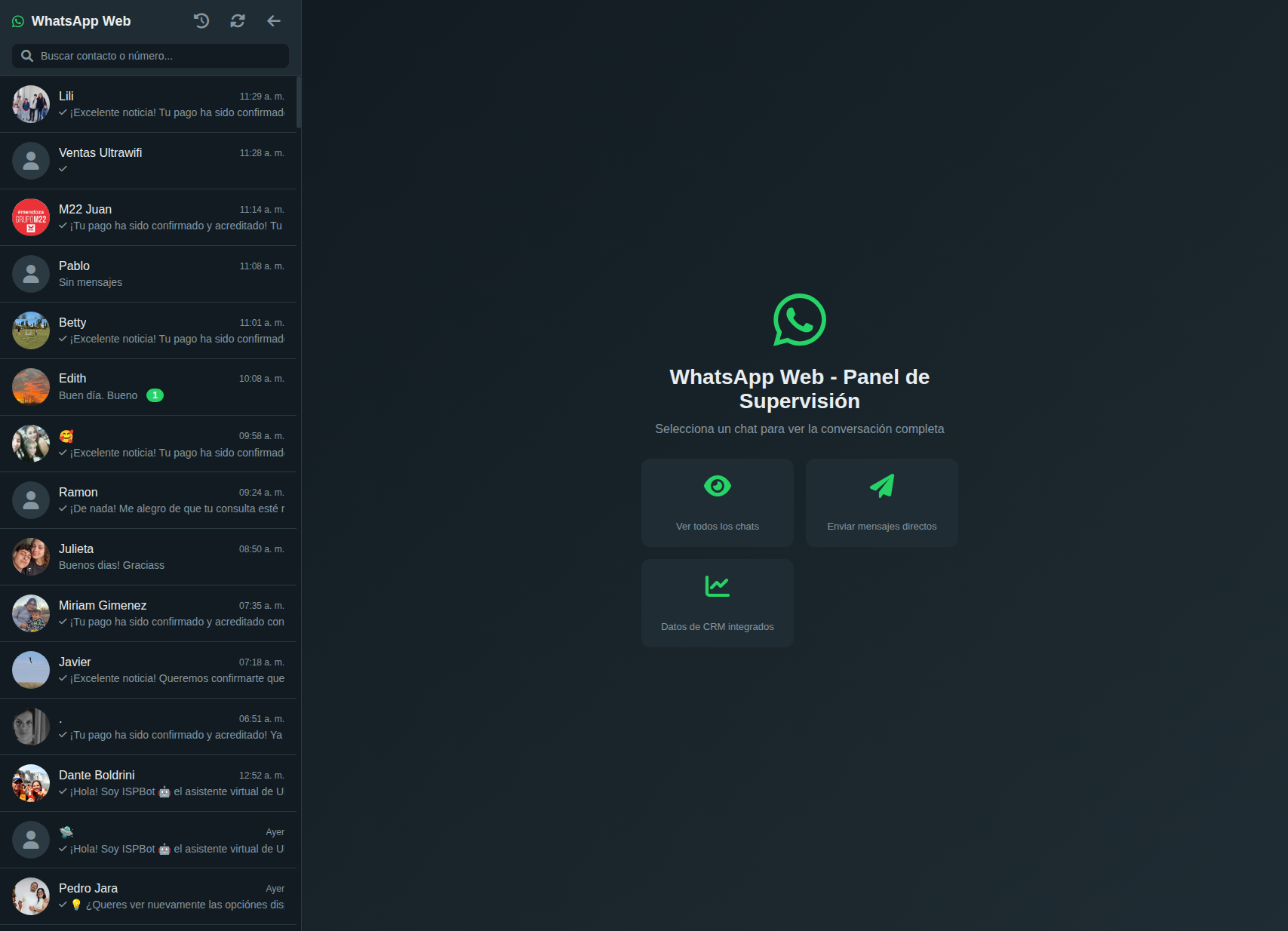Open Edith's chat with unread badge
The height and width of the screenshot is (931, 1288).
[149, 387]
